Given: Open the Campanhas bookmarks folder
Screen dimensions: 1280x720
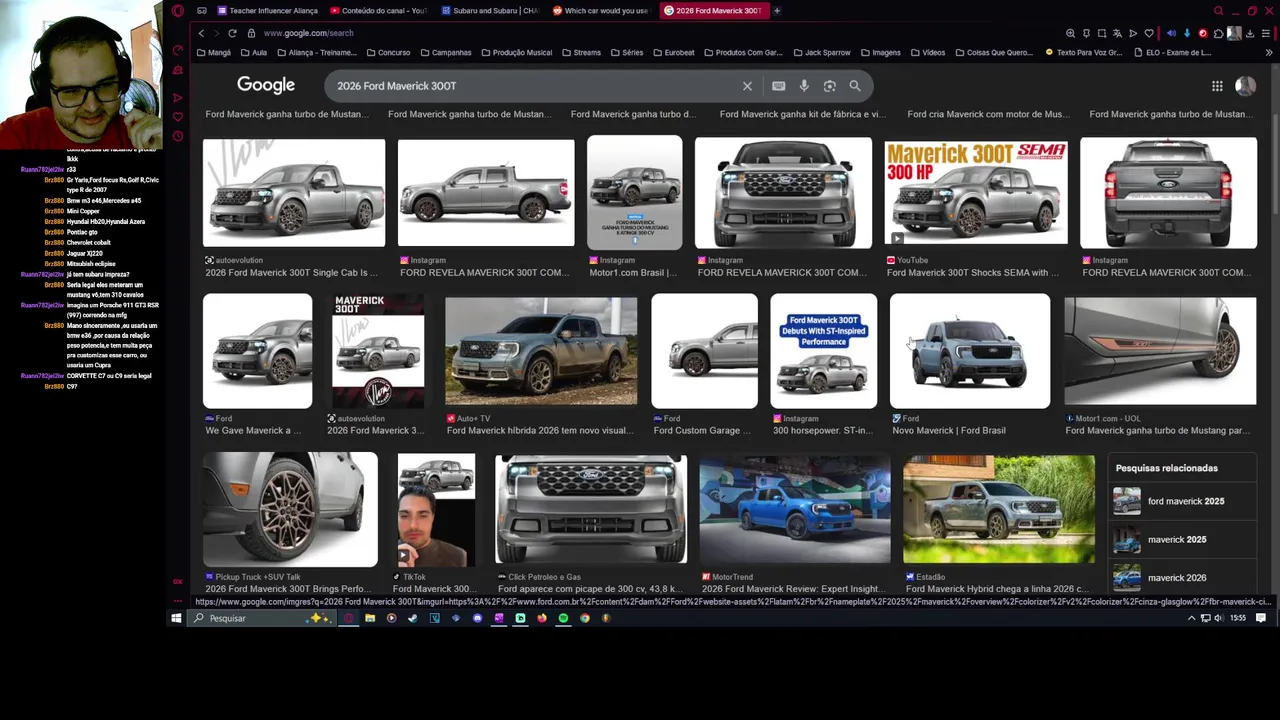Looking at the screenshot, I should 446,52.
